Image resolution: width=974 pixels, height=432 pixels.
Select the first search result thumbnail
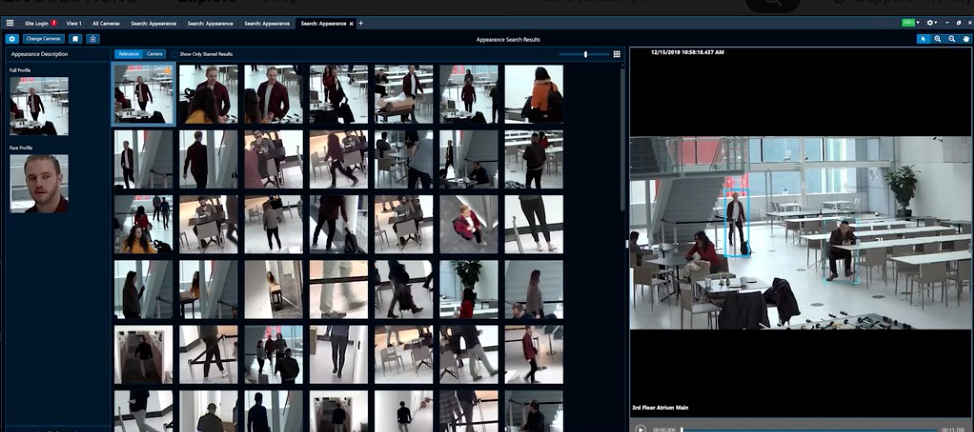point(143,94)
